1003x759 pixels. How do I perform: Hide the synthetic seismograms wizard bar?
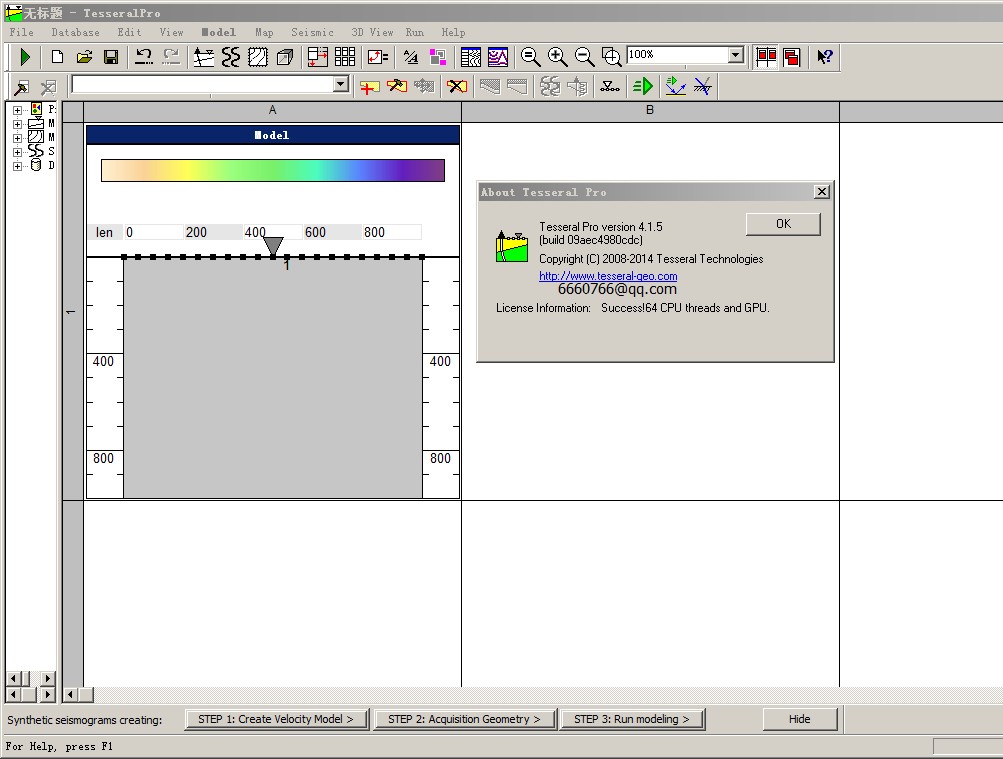coord(800,719)
